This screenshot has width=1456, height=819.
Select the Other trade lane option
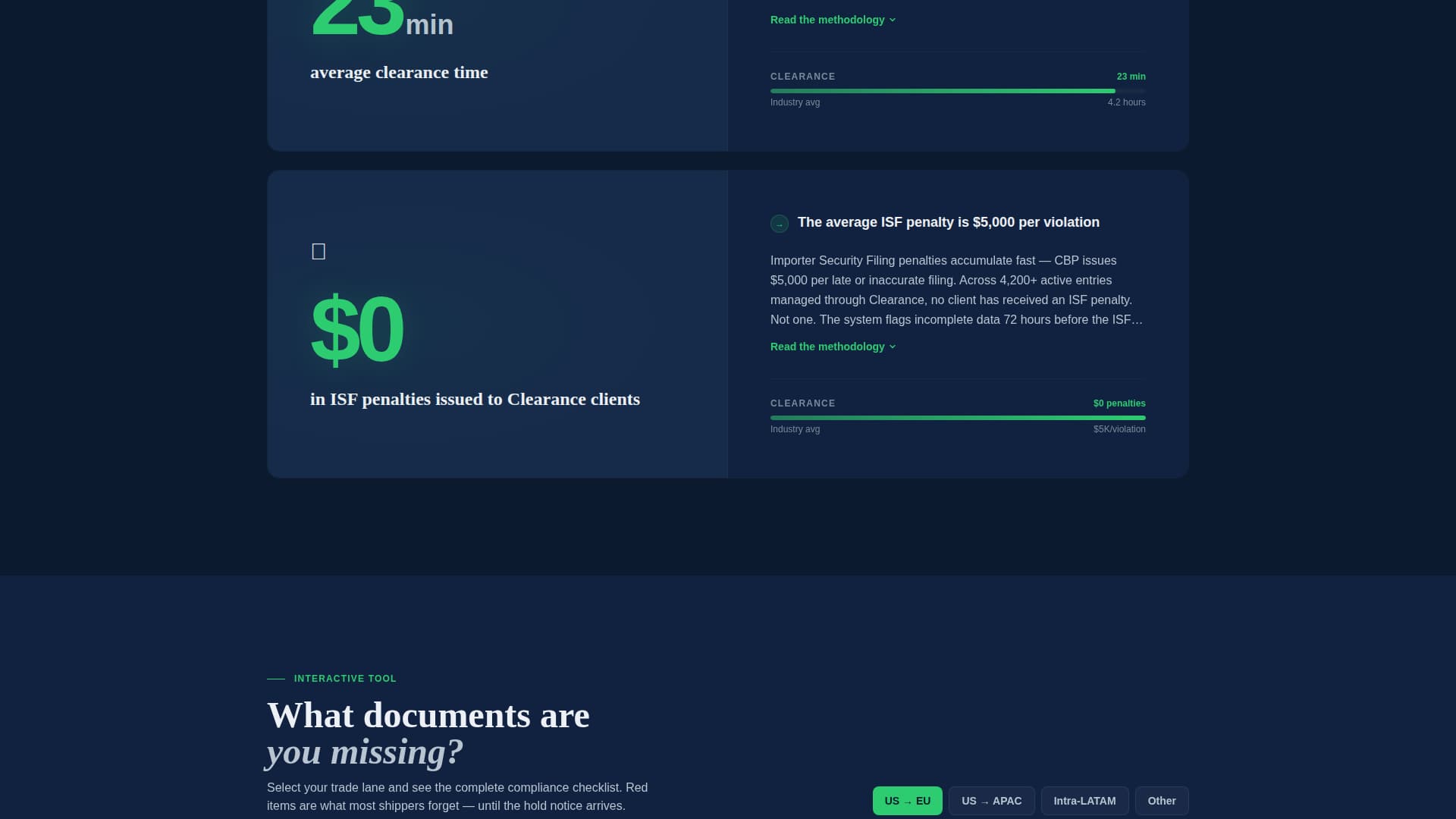coord(1161,801)
